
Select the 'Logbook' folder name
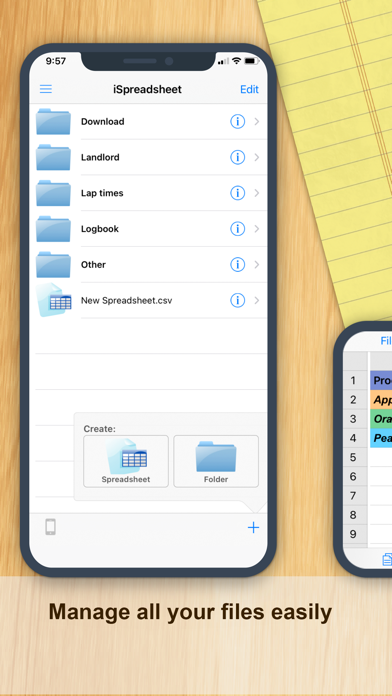coord(100,229)
